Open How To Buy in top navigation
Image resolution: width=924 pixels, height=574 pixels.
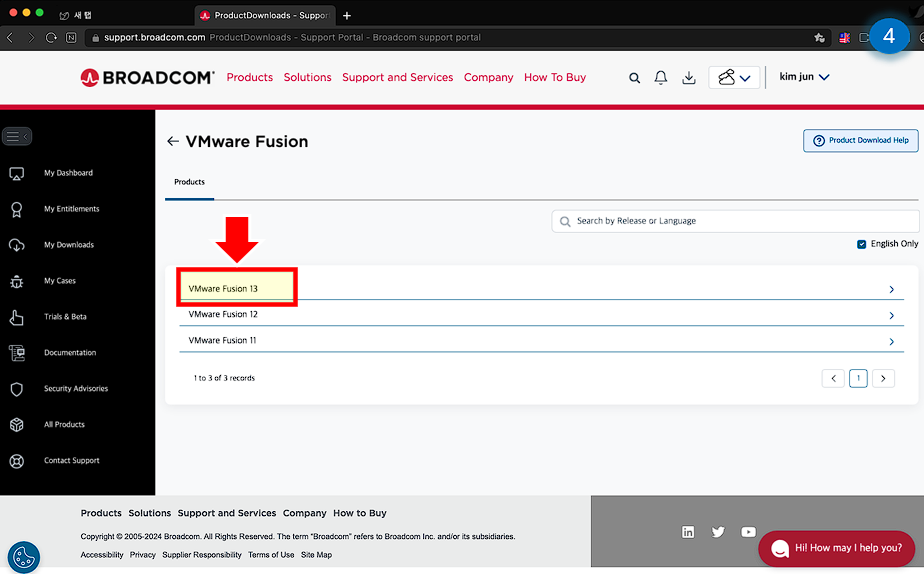coord(555,77)
